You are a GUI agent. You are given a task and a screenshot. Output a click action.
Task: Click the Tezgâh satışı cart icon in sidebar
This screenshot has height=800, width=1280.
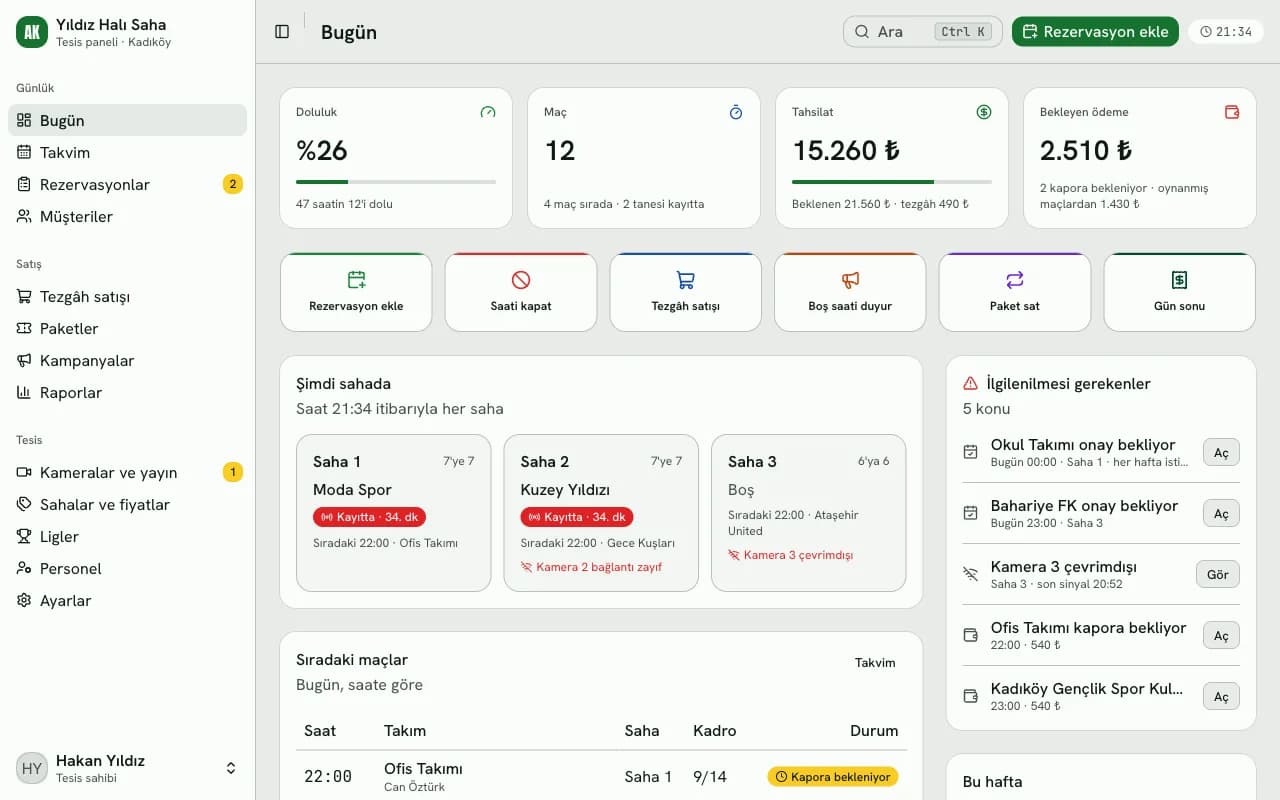(x=24, y=296)
